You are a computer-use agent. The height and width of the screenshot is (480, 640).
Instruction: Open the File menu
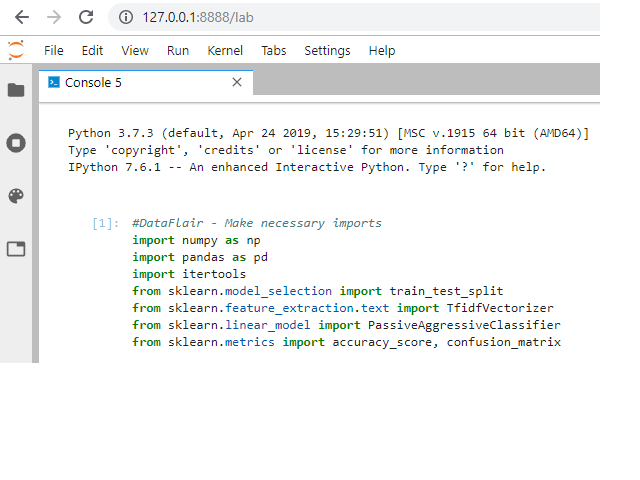pos(54,50)
